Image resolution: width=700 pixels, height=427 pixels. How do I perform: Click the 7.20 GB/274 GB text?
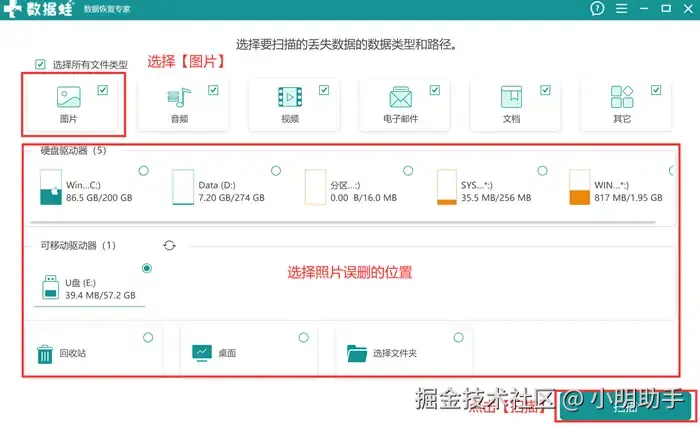(231, 198)
